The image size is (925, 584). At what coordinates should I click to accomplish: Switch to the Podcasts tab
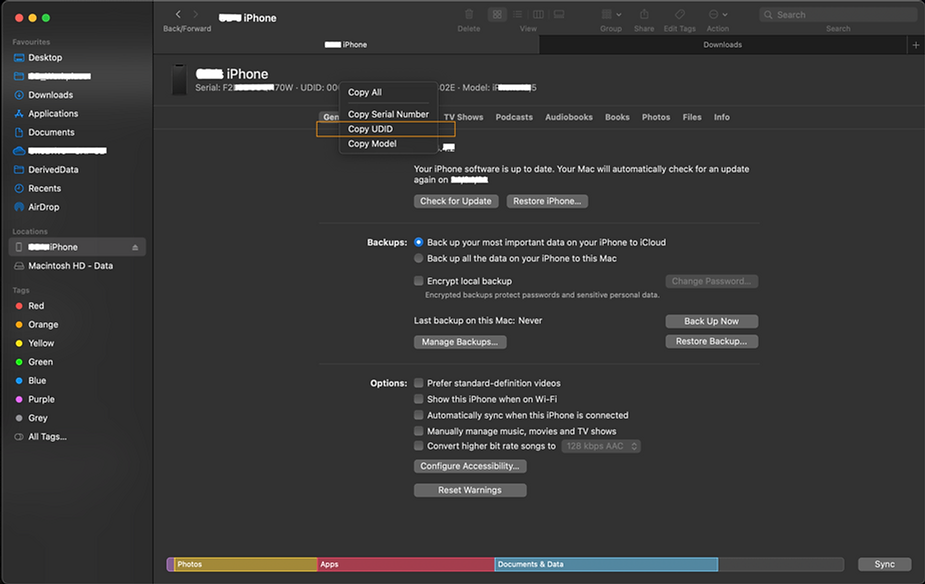coord(513,116)
